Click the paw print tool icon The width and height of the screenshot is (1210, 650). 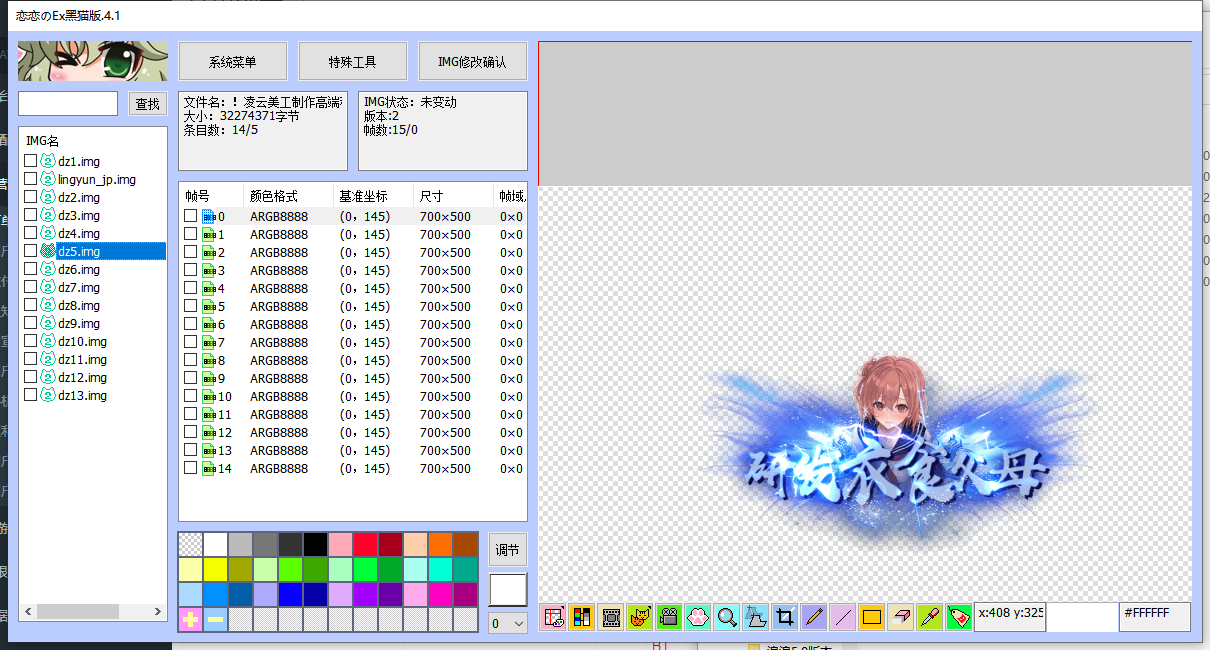coord(698,617)
